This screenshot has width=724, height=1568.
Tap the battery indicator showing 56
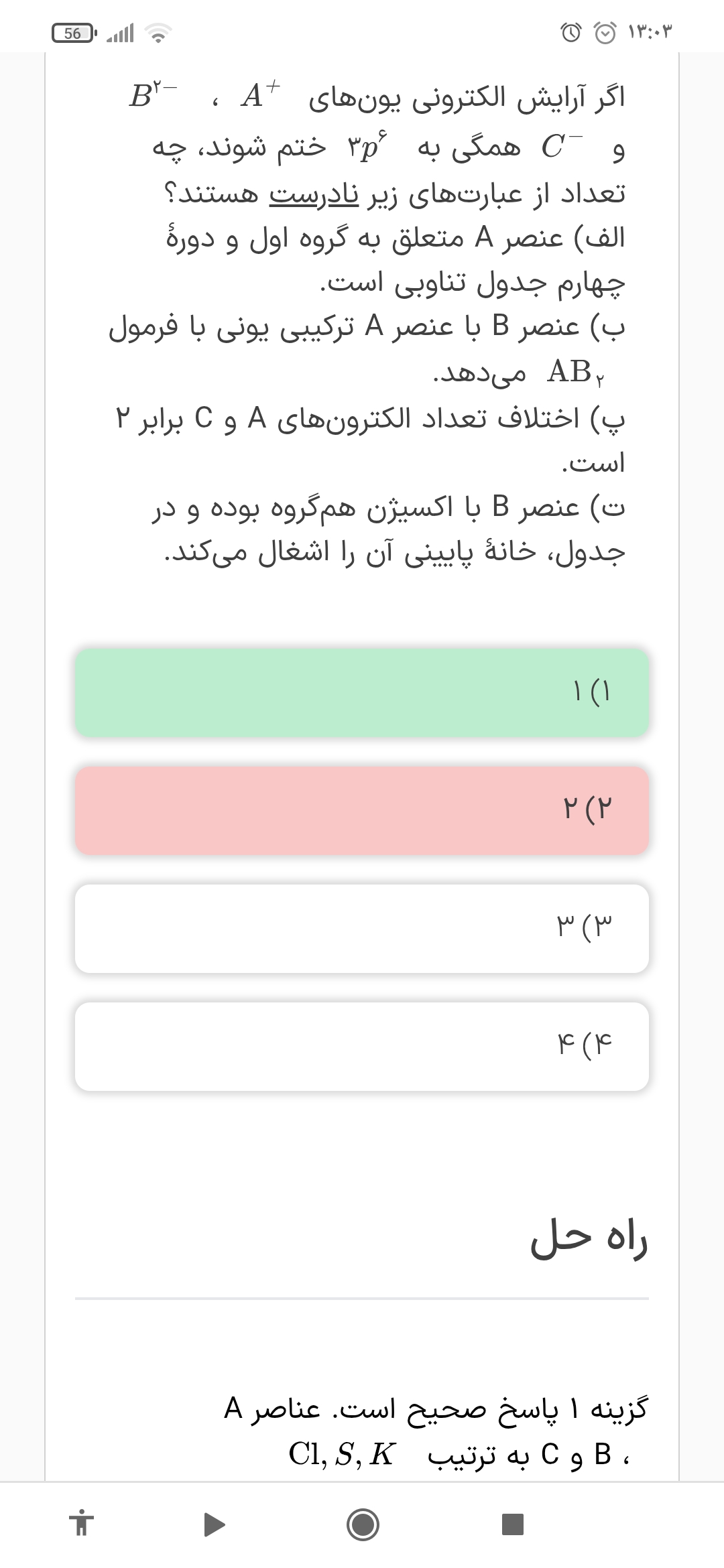point(74,33)
